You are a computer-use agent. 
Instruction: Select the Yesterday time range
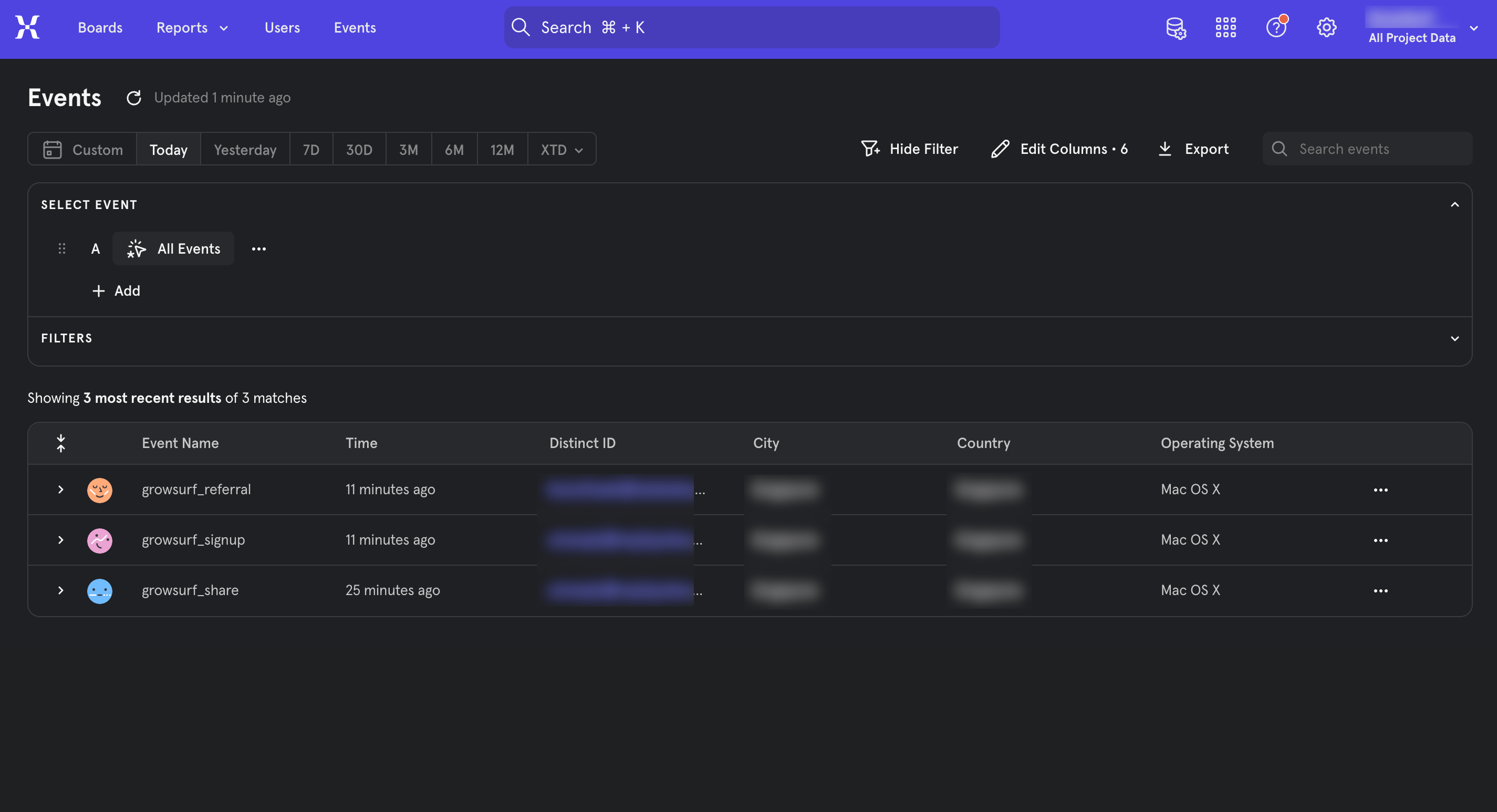click(244, 149)
